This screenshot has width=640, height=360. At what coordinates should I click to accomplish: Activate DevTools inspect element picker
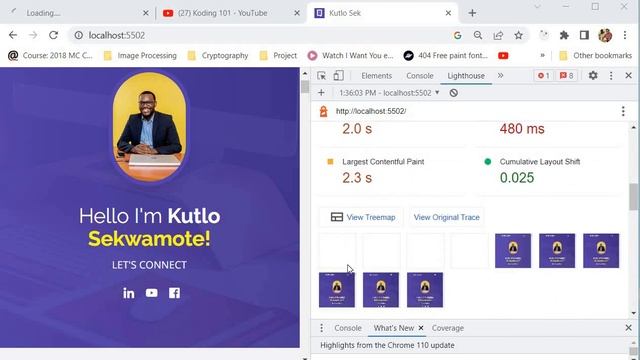tap(322, 76)
